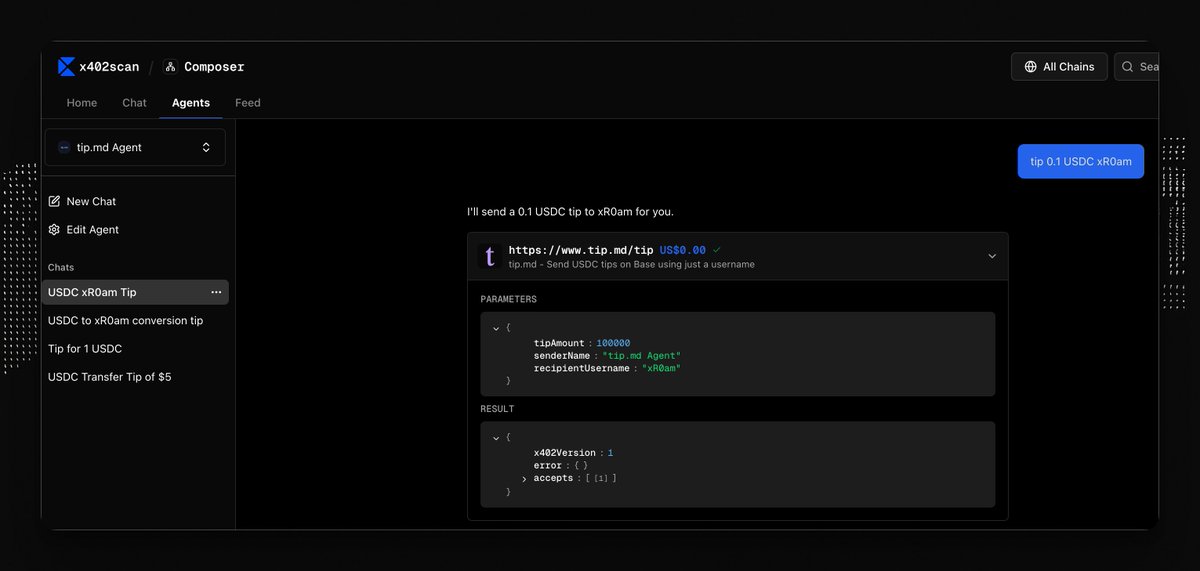Click the 'tip 0.1 USDC xR0am' message bubble
Screen dimensions: 1200x571
[1081, 161]
